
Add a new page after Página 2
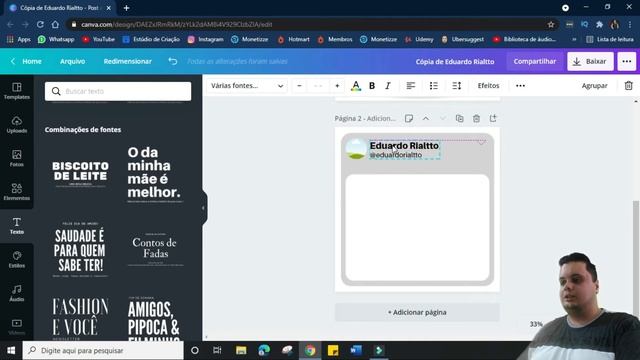click(493, 118)
